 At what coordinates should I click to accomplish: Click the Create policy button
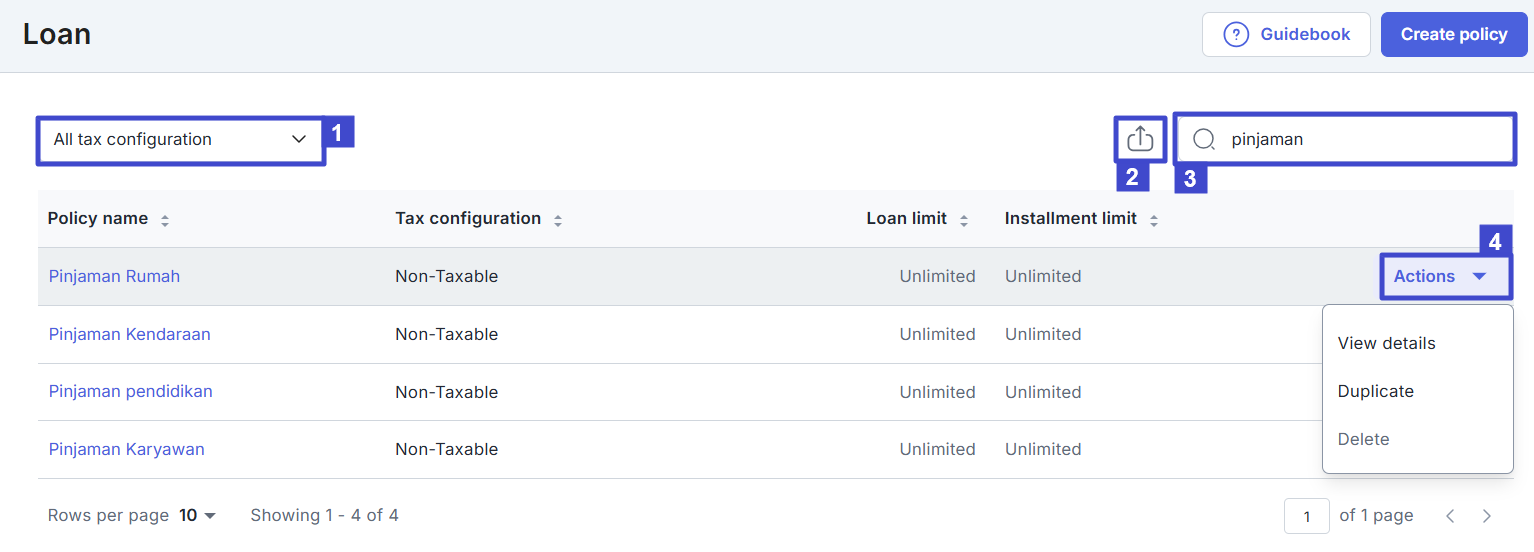tap(1453, 34)
